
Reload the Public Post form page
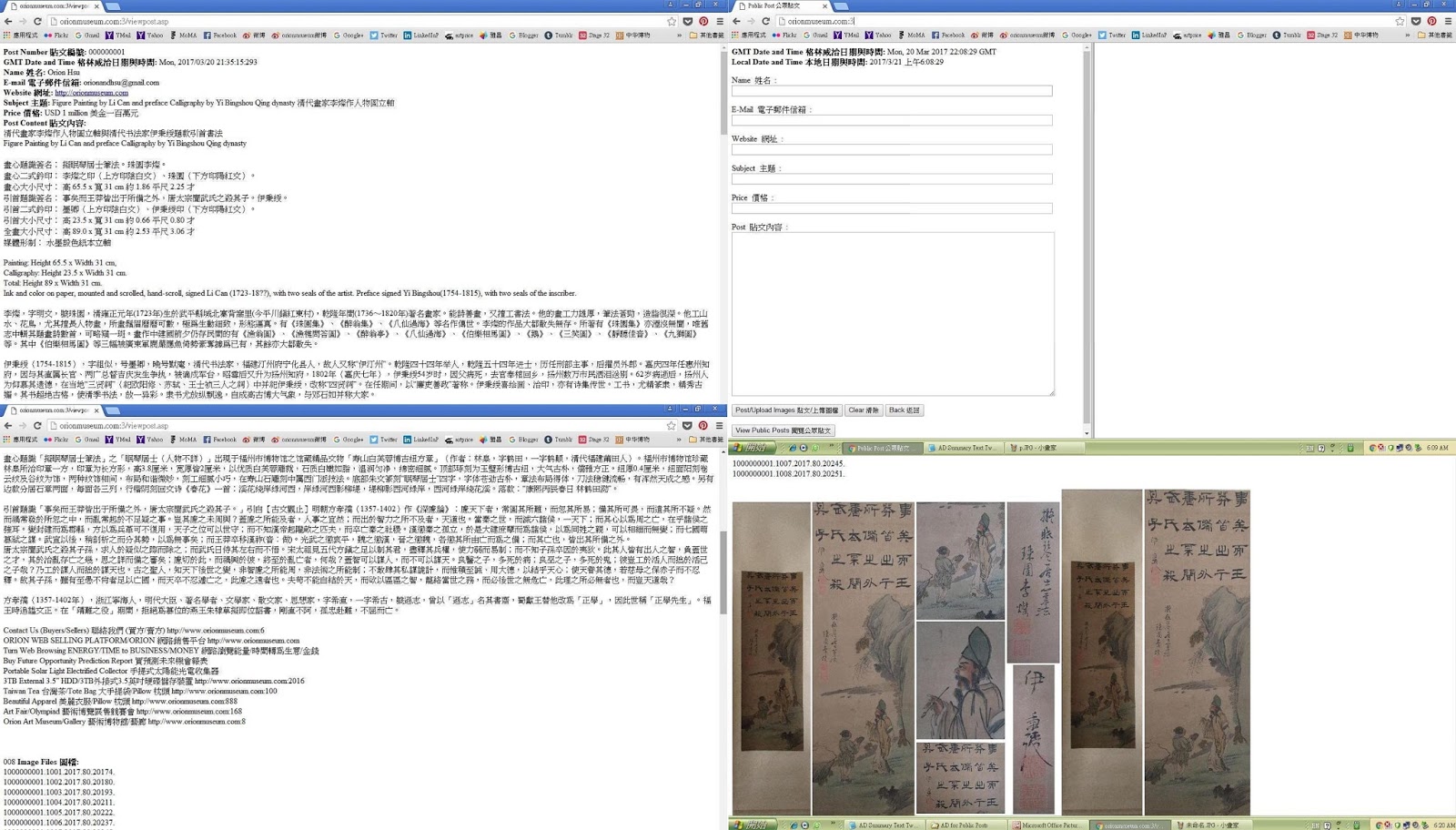click(765, 21)
